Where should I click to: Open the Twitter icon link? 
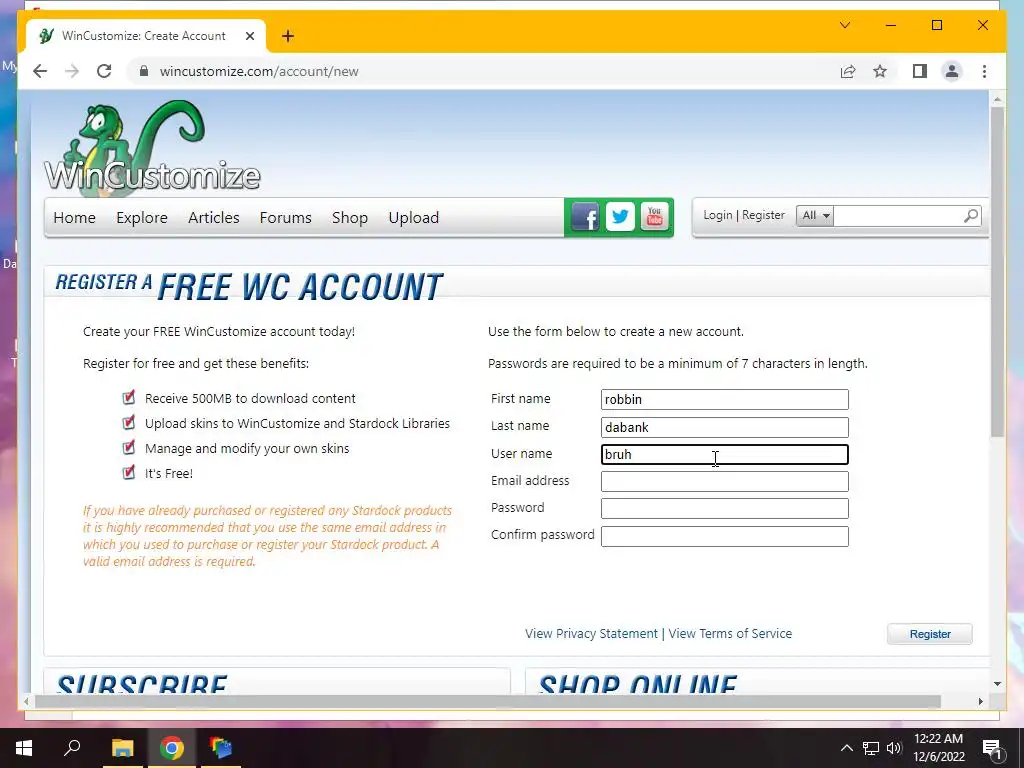(620, 217)
